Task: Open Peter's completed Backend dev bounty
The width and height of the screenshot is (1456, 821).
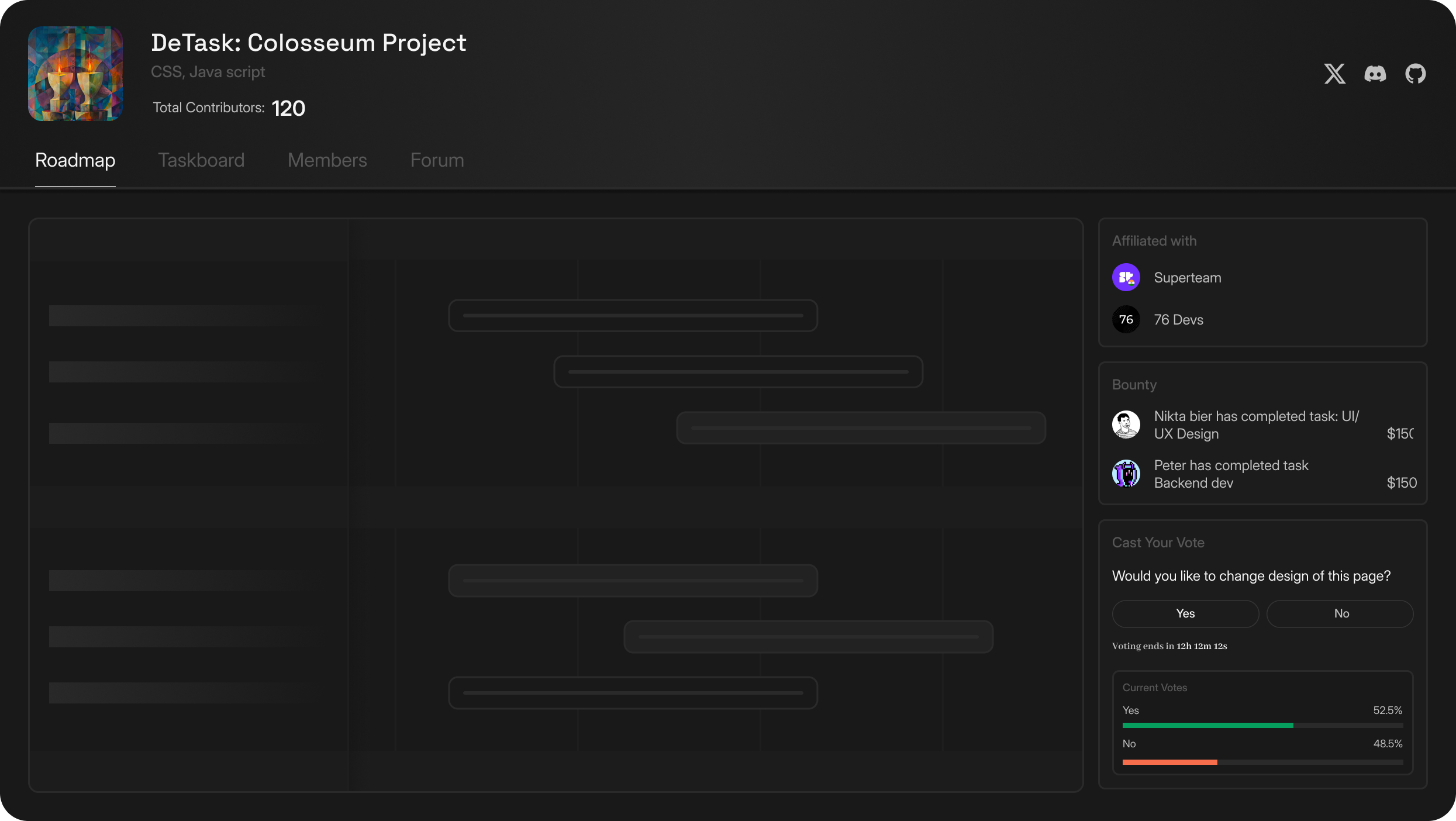Action: 1231,474
